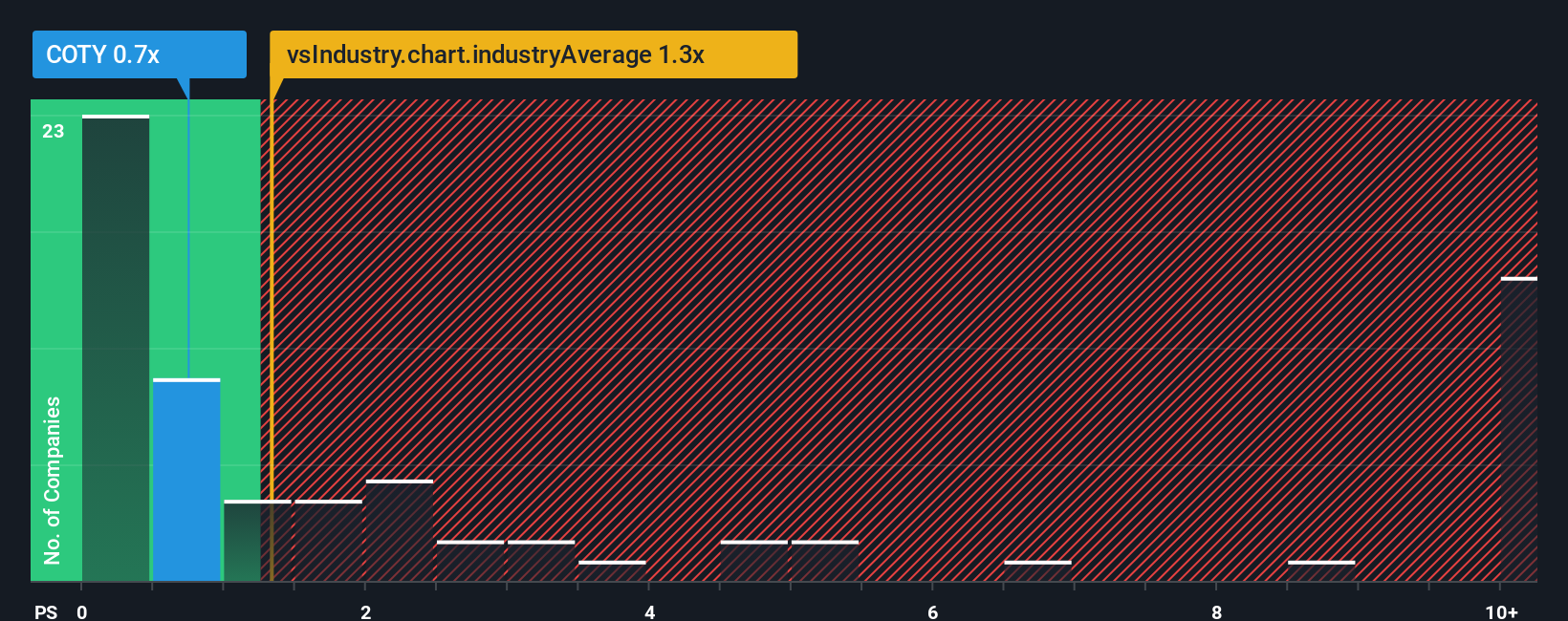Image resolution: width=1568 pixels, height=621 pixels.
Task: Click the small bar just after 6
Action: (x=1037, y=571)
